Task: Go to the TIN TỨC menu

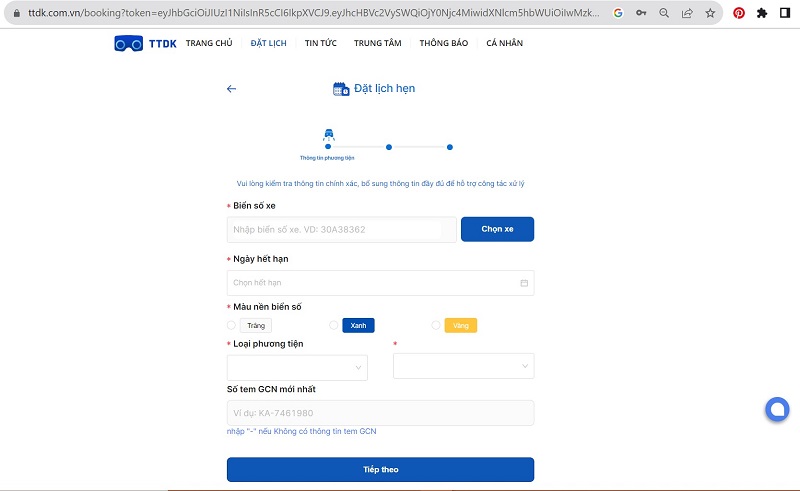Action: (x=320, y=43)
